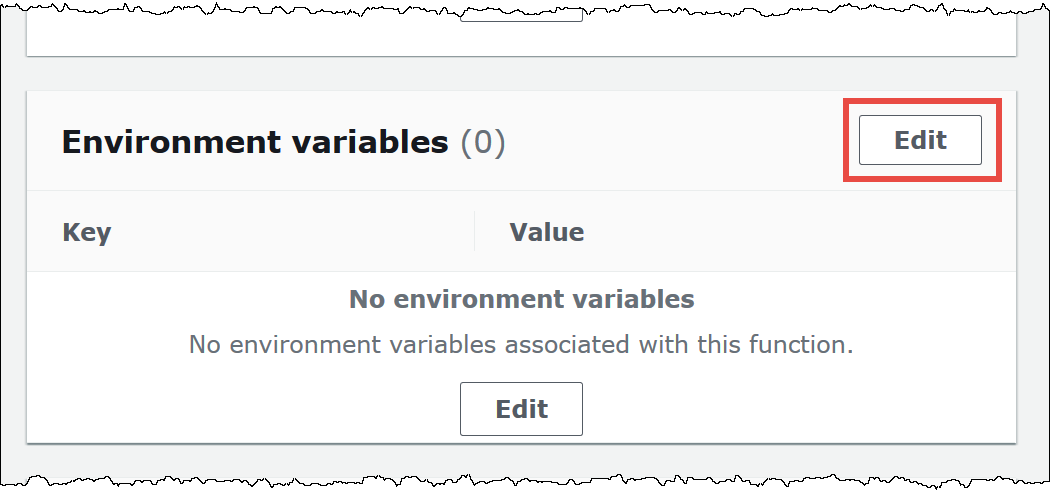Click the gray page background between the two panels

tap(521, 74)
